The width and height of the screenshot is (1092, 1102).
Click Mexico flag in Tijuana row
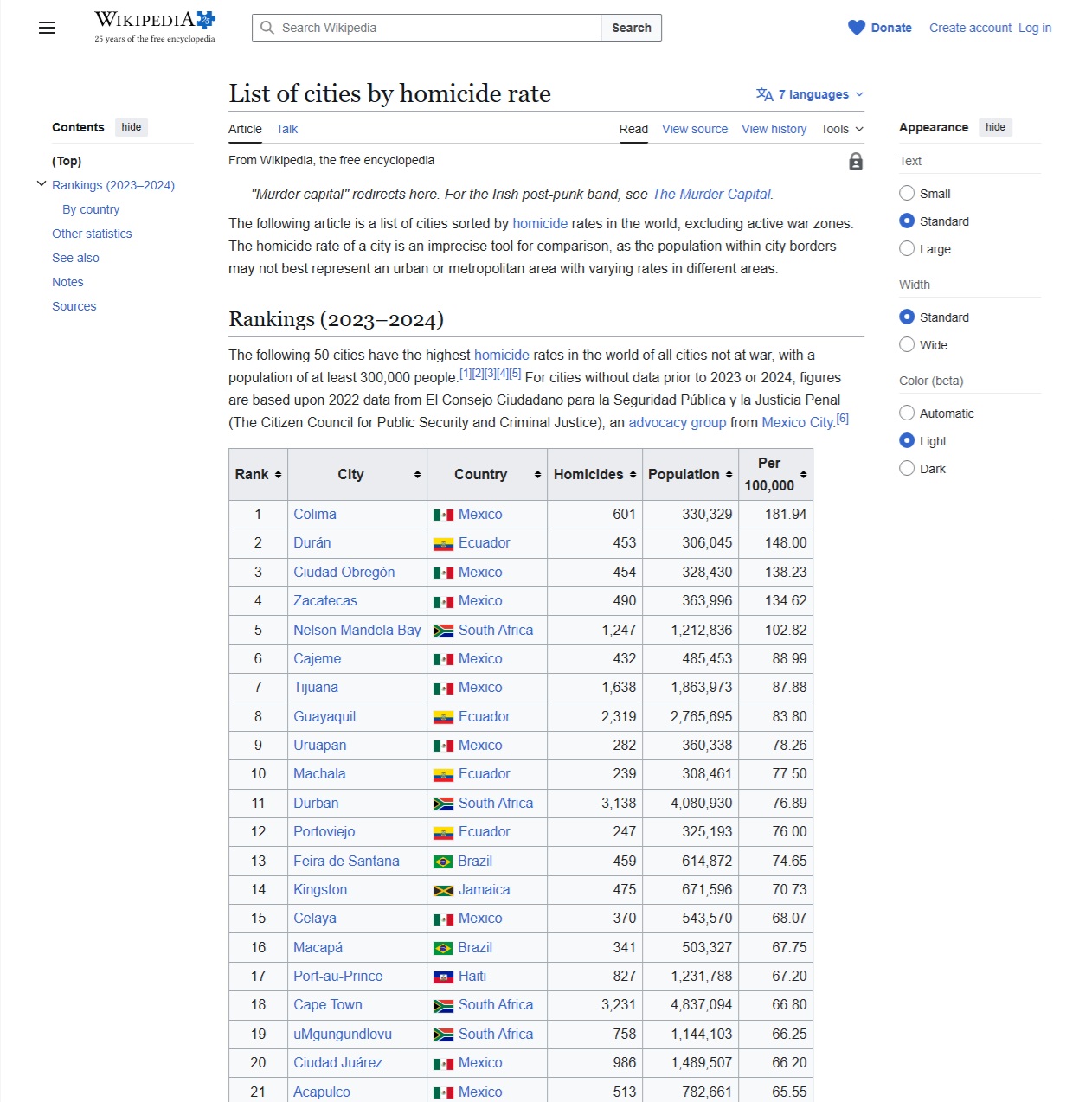point(443,689)
